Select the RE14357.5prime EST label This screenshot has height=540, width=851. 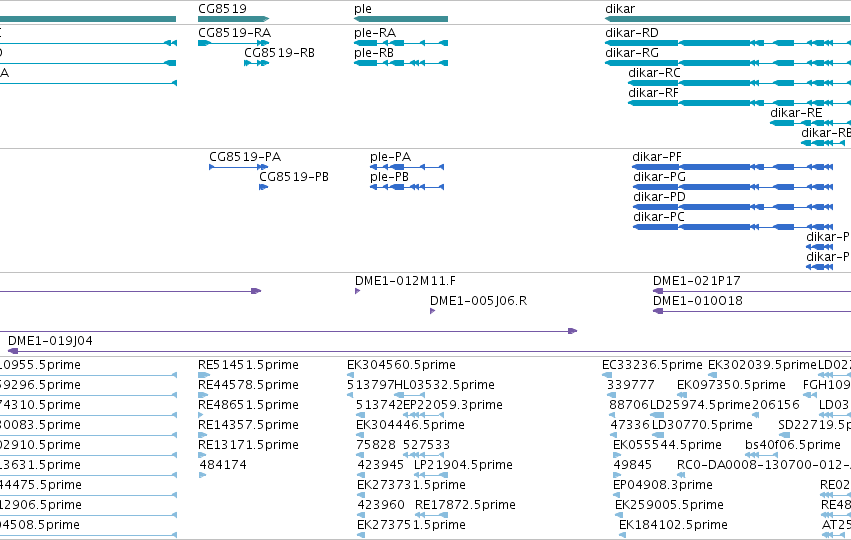248,425
